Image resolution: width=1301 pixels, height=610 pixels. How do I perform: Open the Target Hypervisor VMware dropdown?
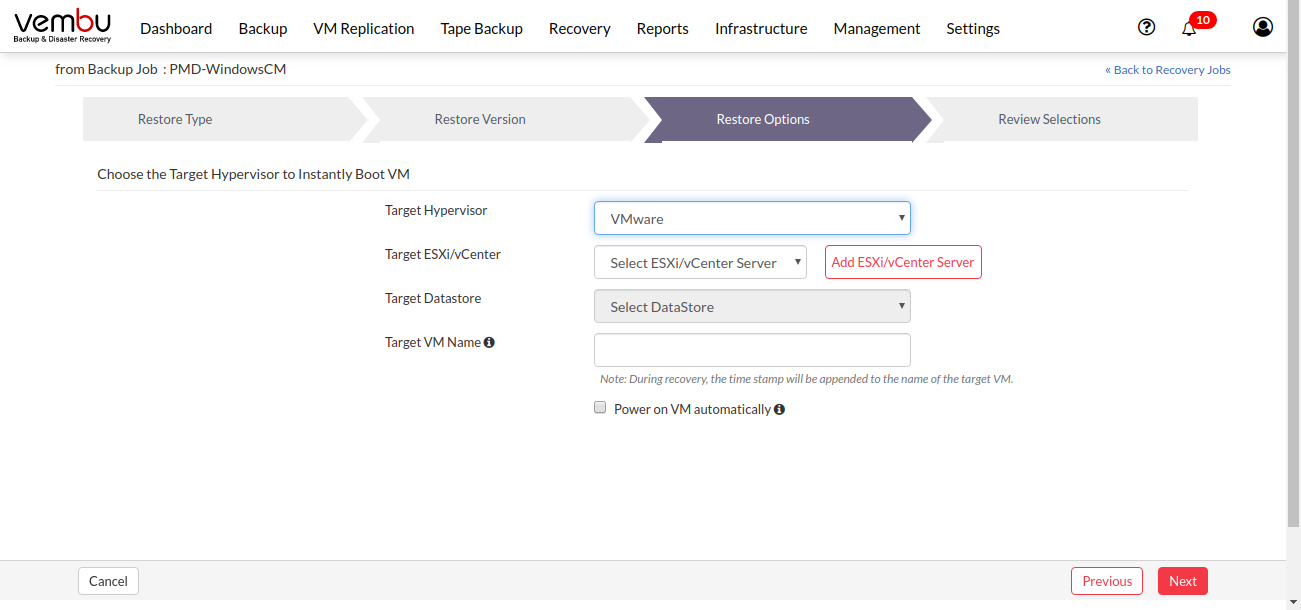click(x=752, y=218)
